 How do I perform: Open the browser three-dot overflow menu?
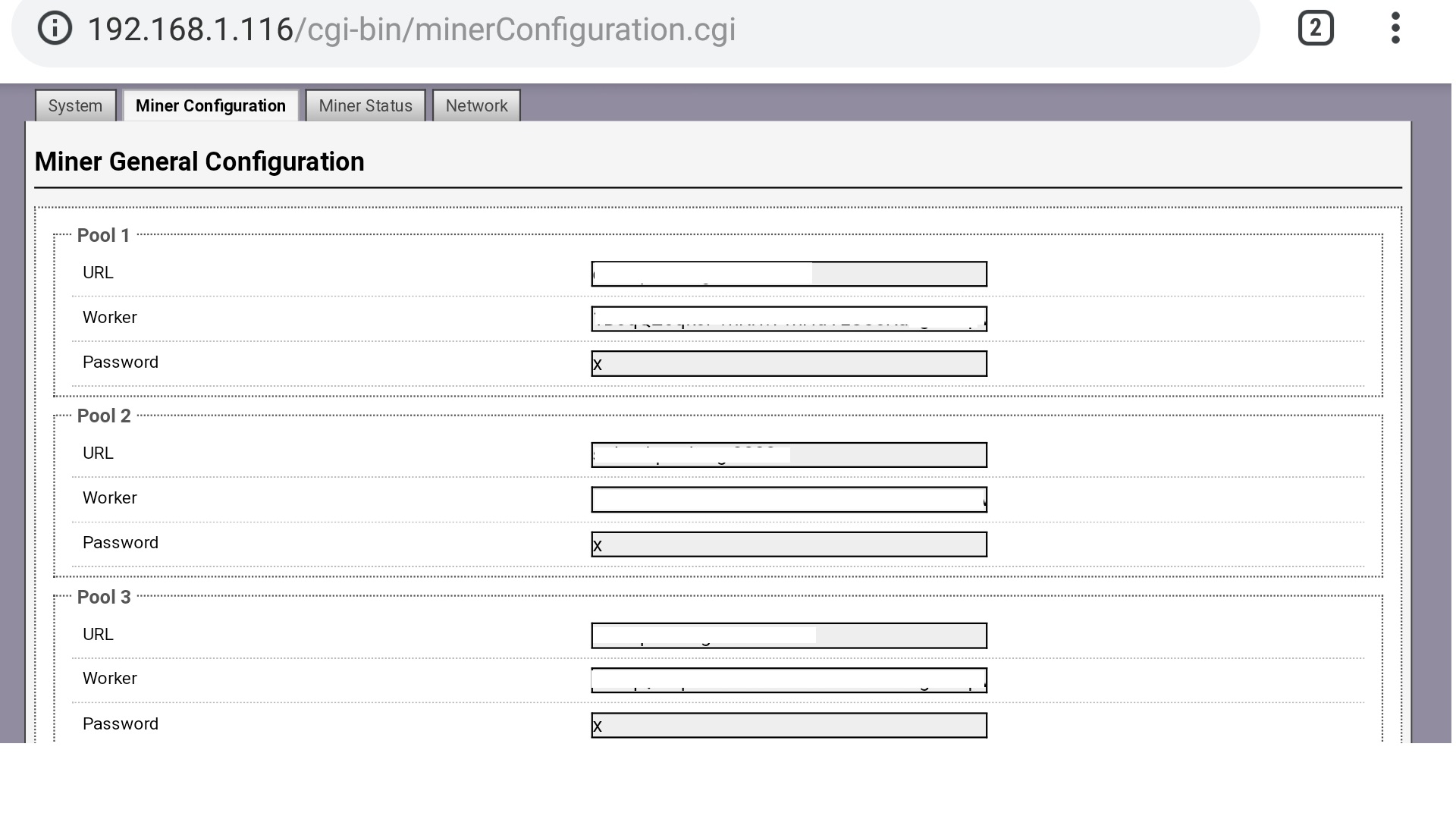click(1395, 28)
